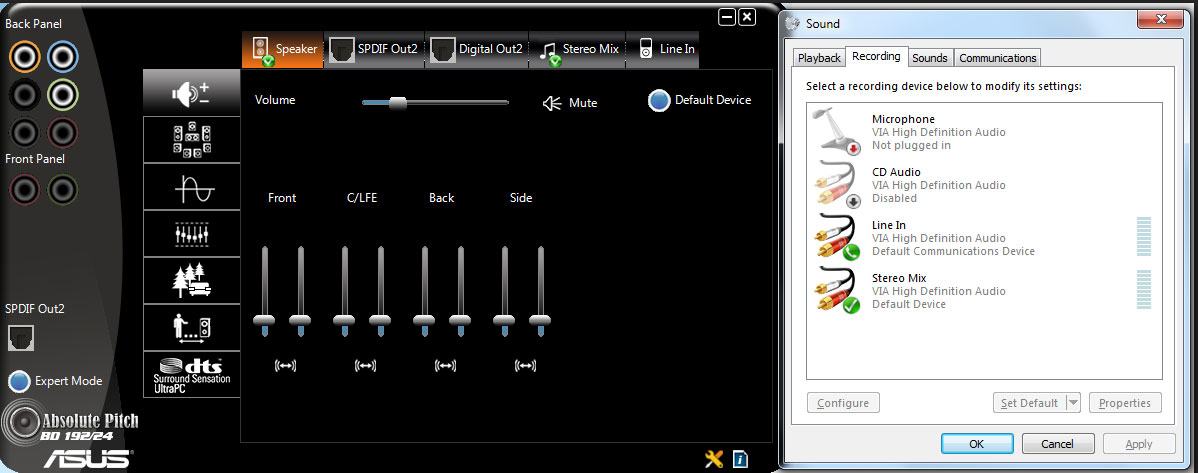The width and height of the screenshot is (1198, 473).
Task: Toggle Expert Mode button
Action: 55,381
